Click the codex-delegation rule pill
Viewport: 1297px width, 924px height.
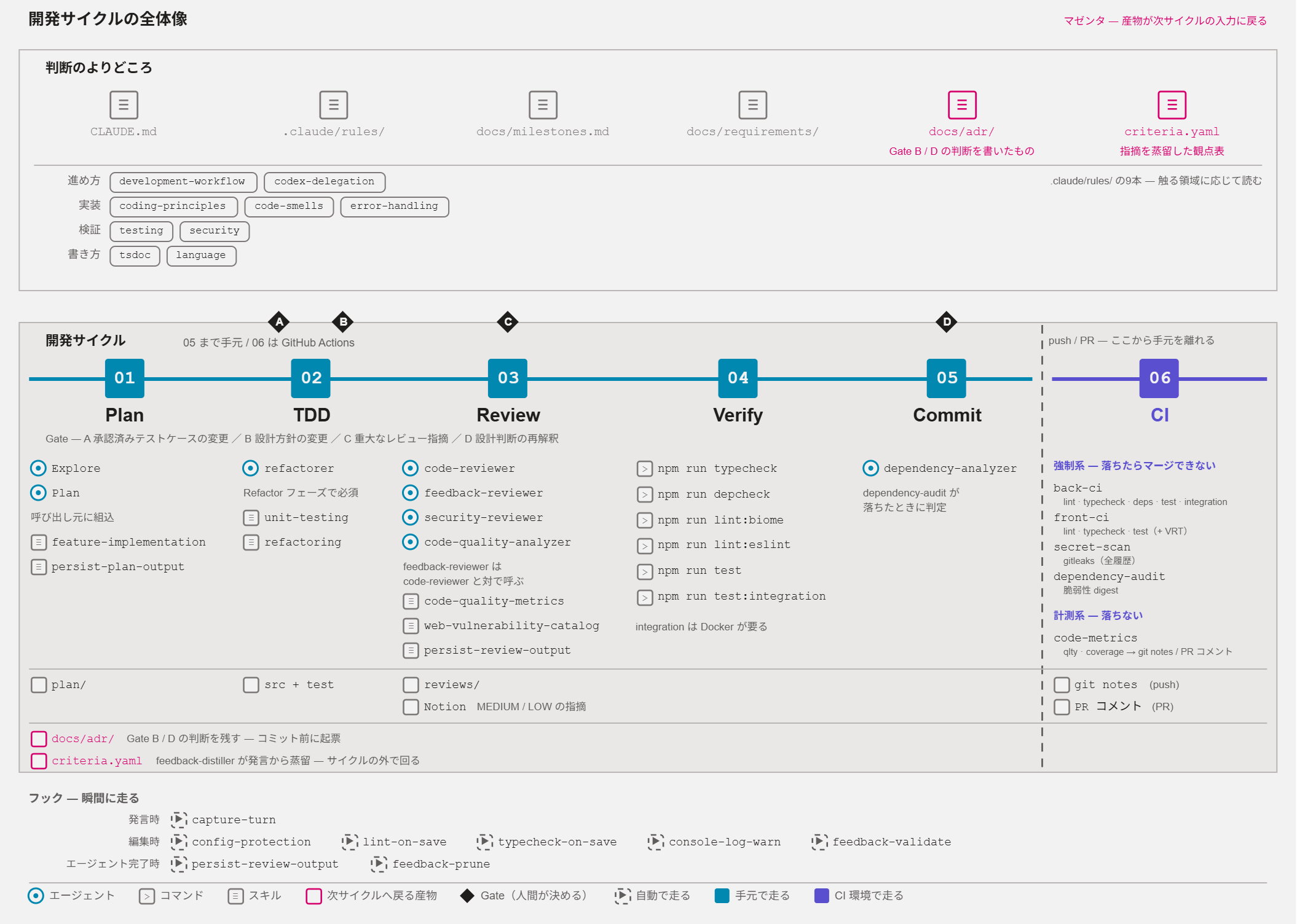click(325, 182)
